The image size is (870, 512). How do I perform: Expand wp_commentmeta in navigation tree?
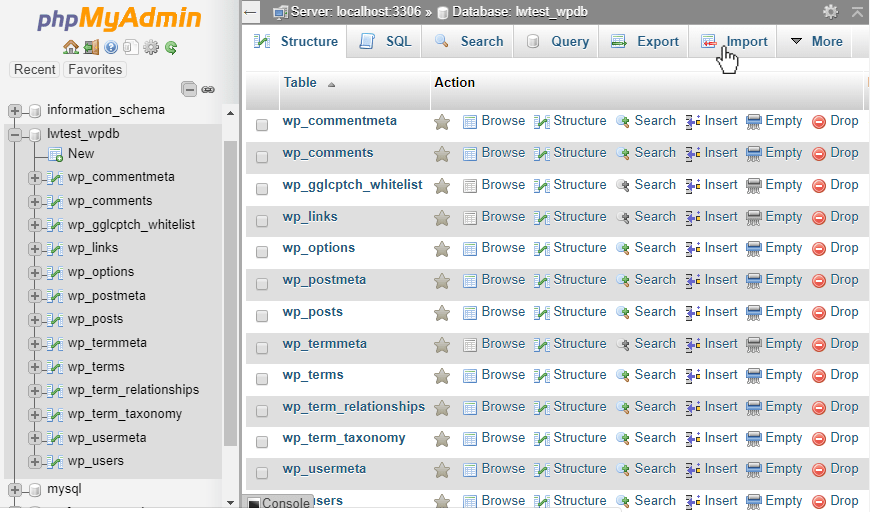tap(35, 178)
